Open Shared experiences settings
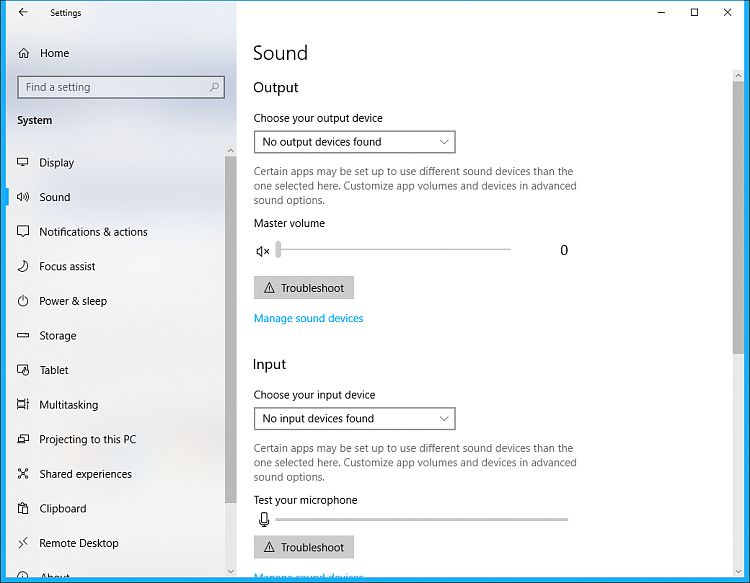 85,474
